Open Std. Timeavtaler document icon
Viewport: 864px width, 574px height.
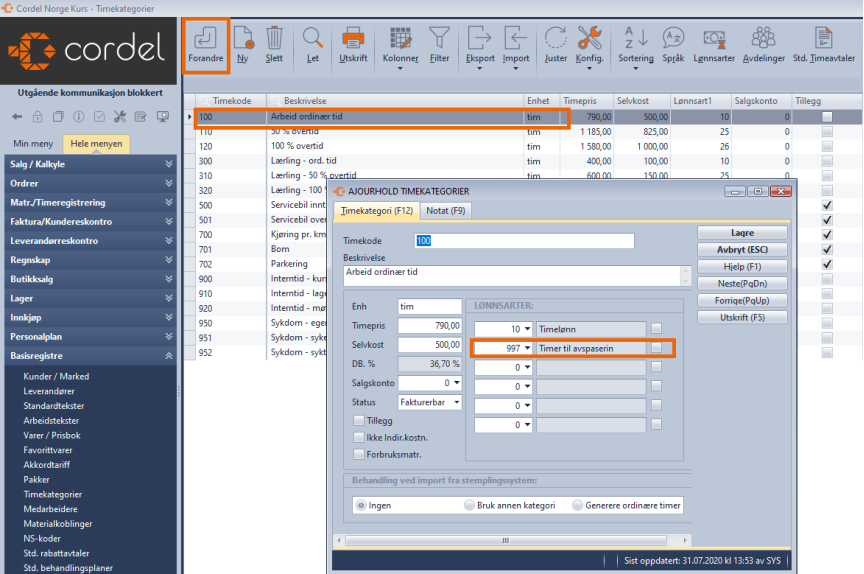[823, 38]
